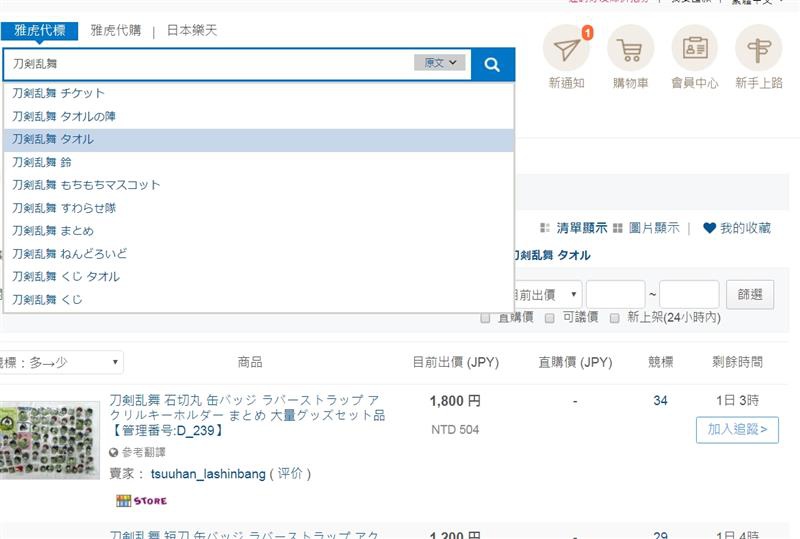Open the 目前出價 price type dropdown
The height and width of the screenshot is (539, 800).
tap(546, 295)
